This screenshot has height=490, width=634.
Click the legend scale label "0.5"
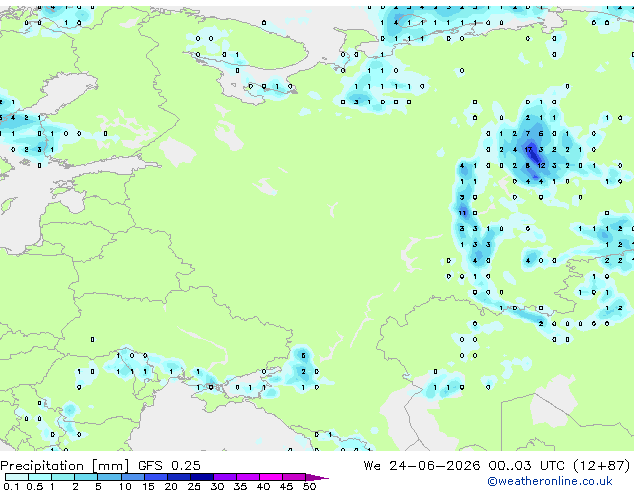(x=35, y=486)
